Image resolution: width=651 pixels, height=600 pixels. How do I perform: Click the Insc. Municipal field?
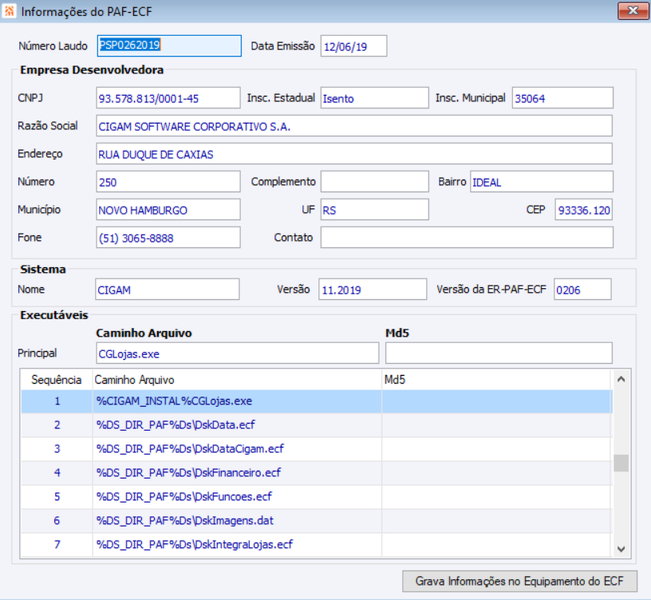(562, 98)
